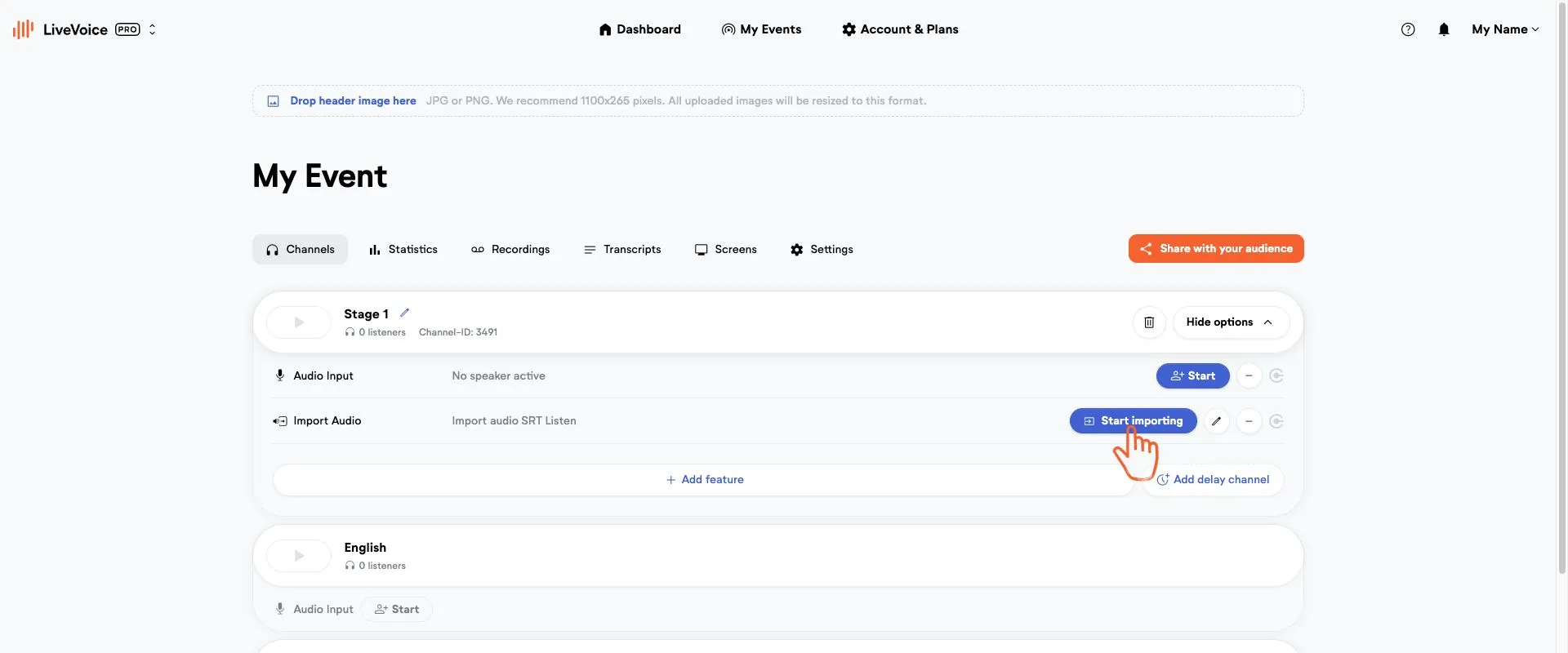Click the Import Audio row icon
This screenshot has width=1568, height=653.
click(279, 421)
